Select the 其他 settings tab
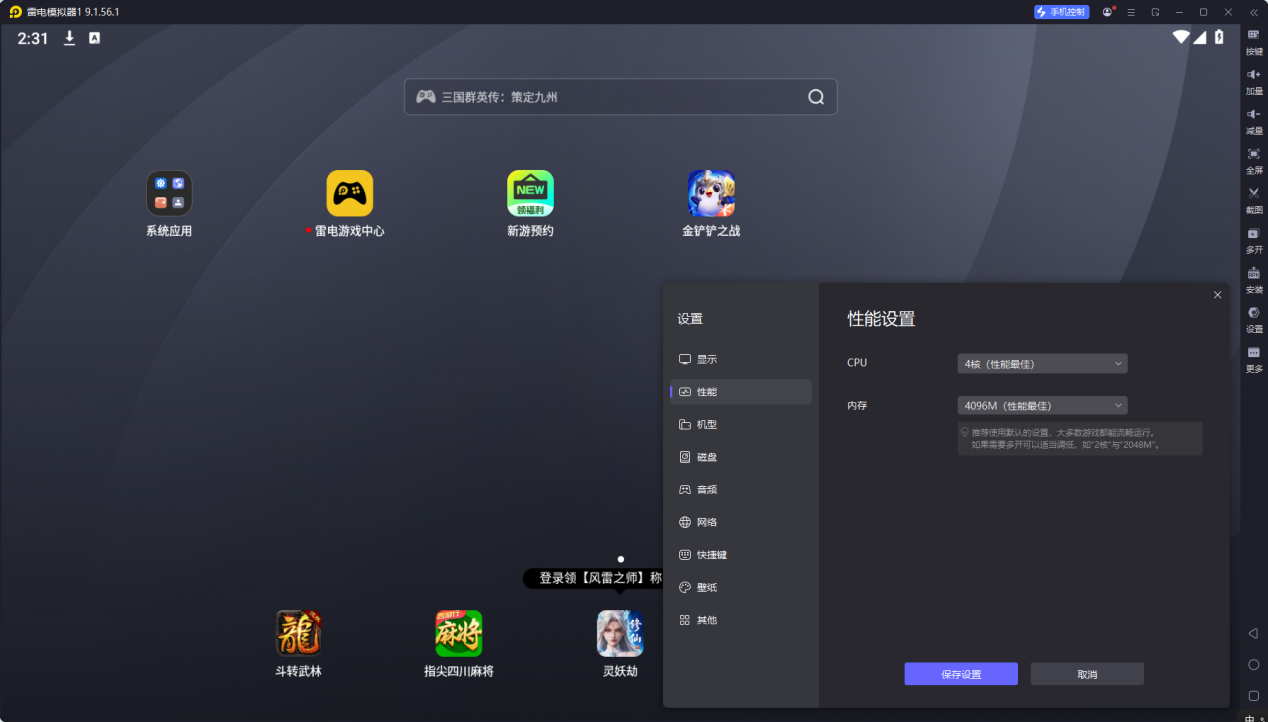Viewport: 1268px width, 722px height. pyautogui.click(x=741, y=620)
